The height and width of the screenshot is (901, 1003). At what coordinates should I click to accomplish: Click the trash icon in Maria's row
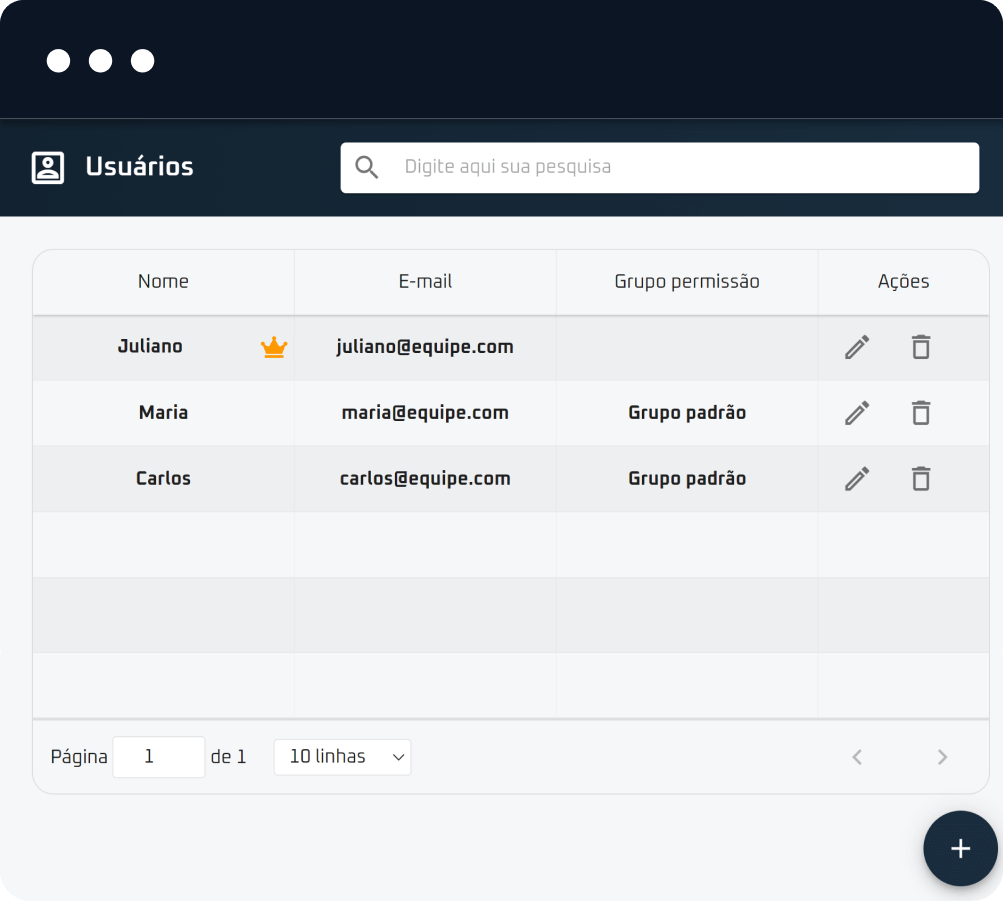point(921,413)
